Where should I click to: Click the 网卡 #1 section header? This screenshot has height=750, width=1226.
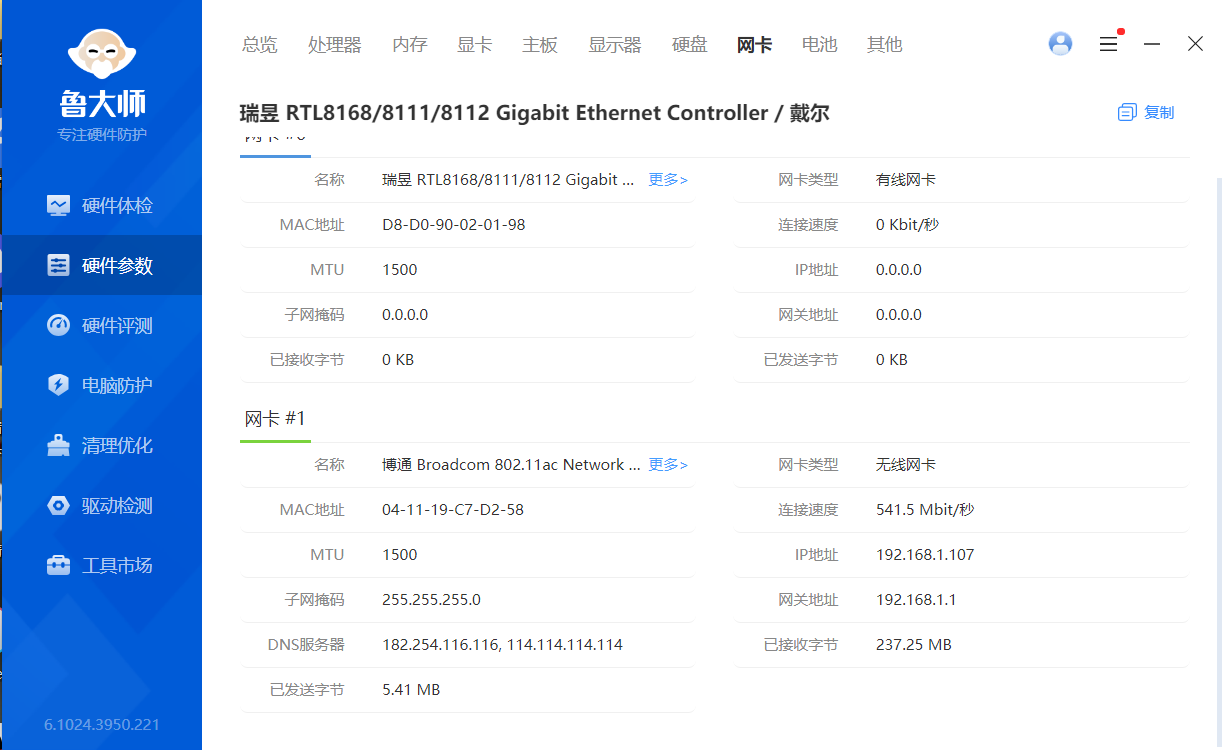[275, 419]
